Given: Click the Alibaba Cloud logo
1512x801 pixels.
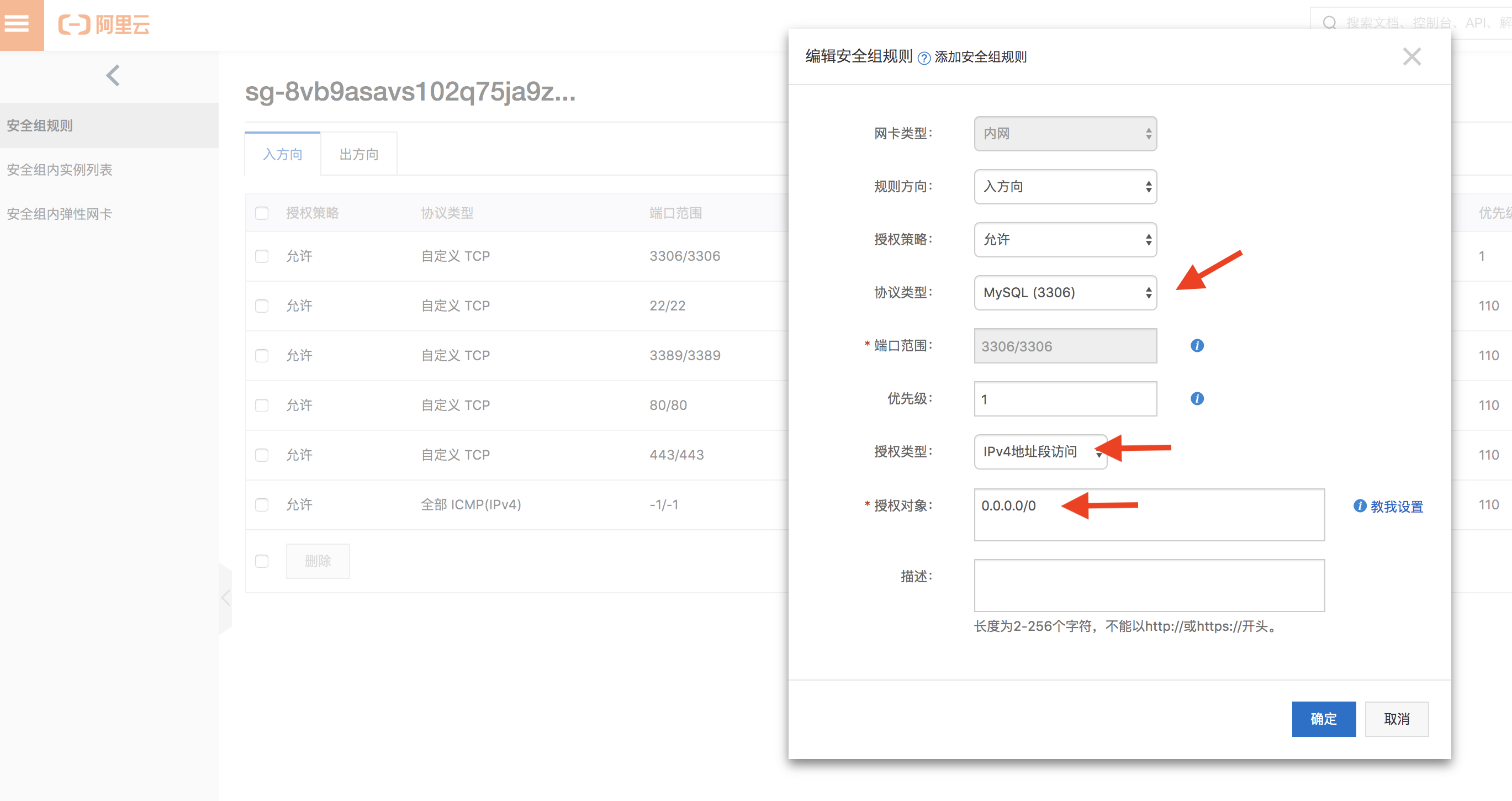Looking at the screenshot, I should tap(104, 25).
